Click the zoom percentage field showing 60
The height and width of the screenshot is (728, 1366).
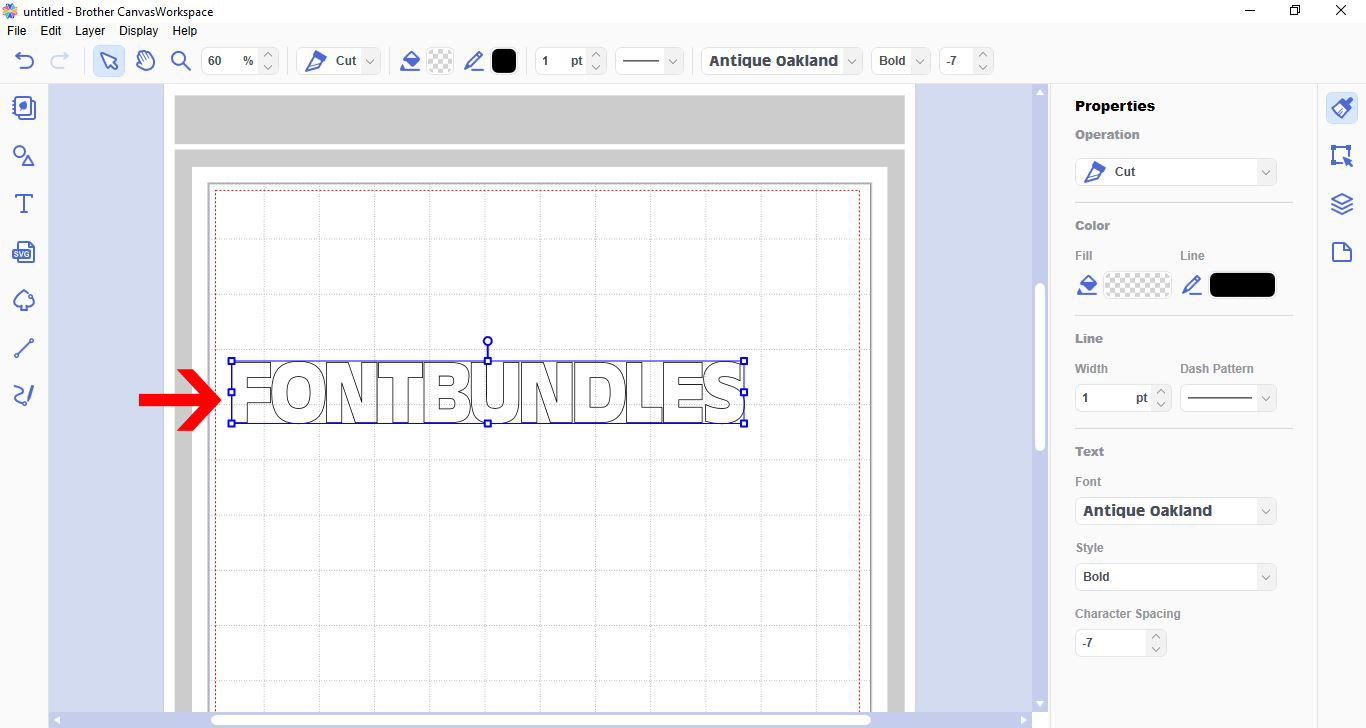click(x=229, y=61)
